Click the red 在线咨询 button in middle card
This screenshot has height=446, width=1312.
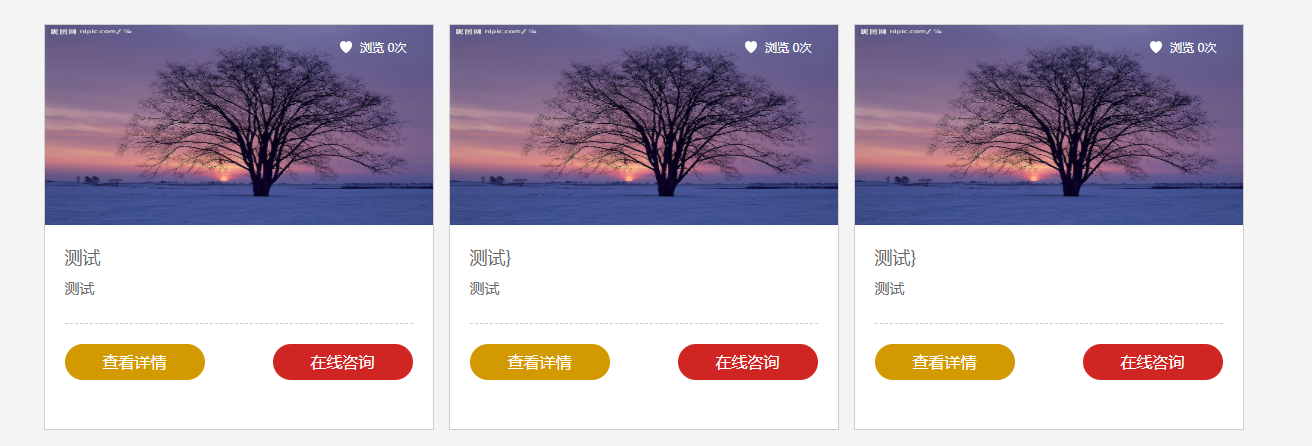click(748, 362)
